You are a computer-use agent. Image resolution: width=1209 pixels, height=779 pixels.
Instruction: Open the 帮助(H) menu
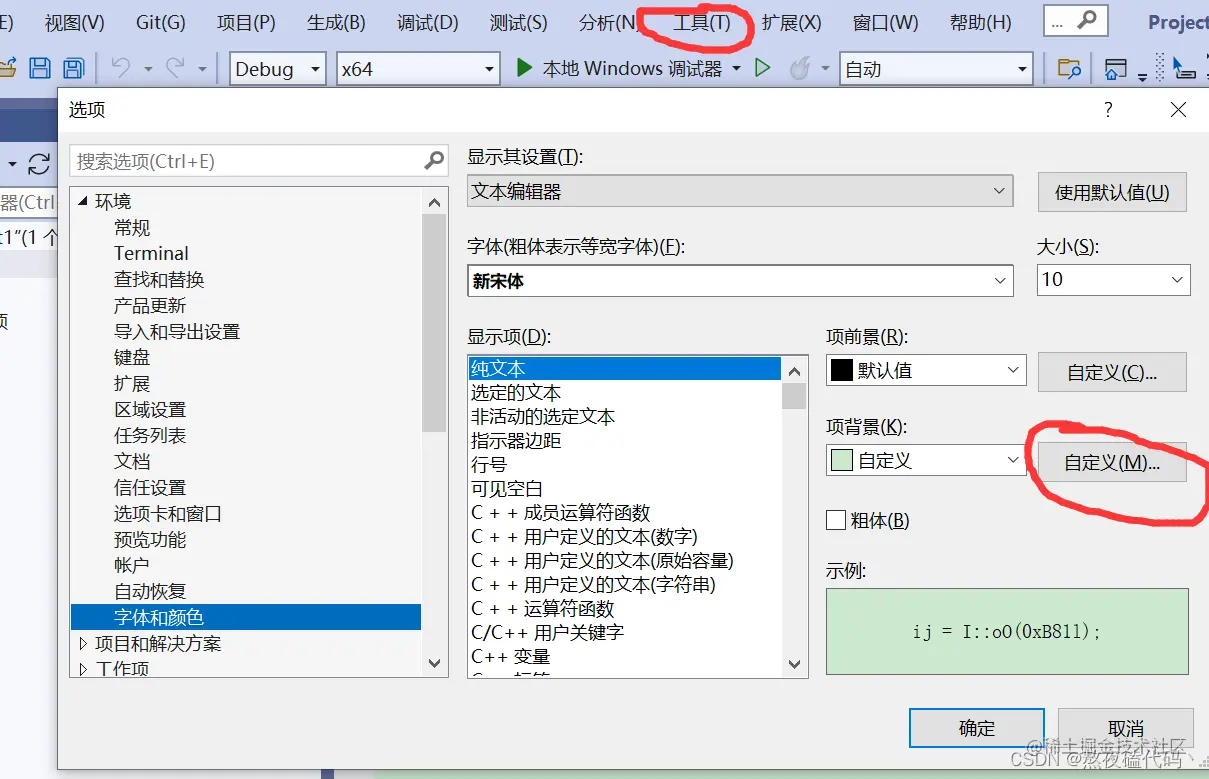click(x=980, y=22)
